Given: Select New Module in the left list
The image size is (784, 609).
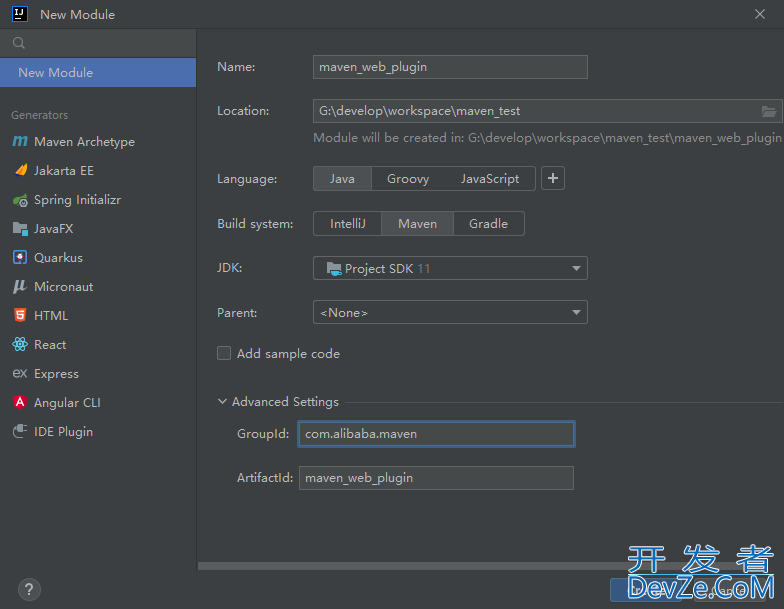Looking at the screenshot, I should (x=98, y=72).
